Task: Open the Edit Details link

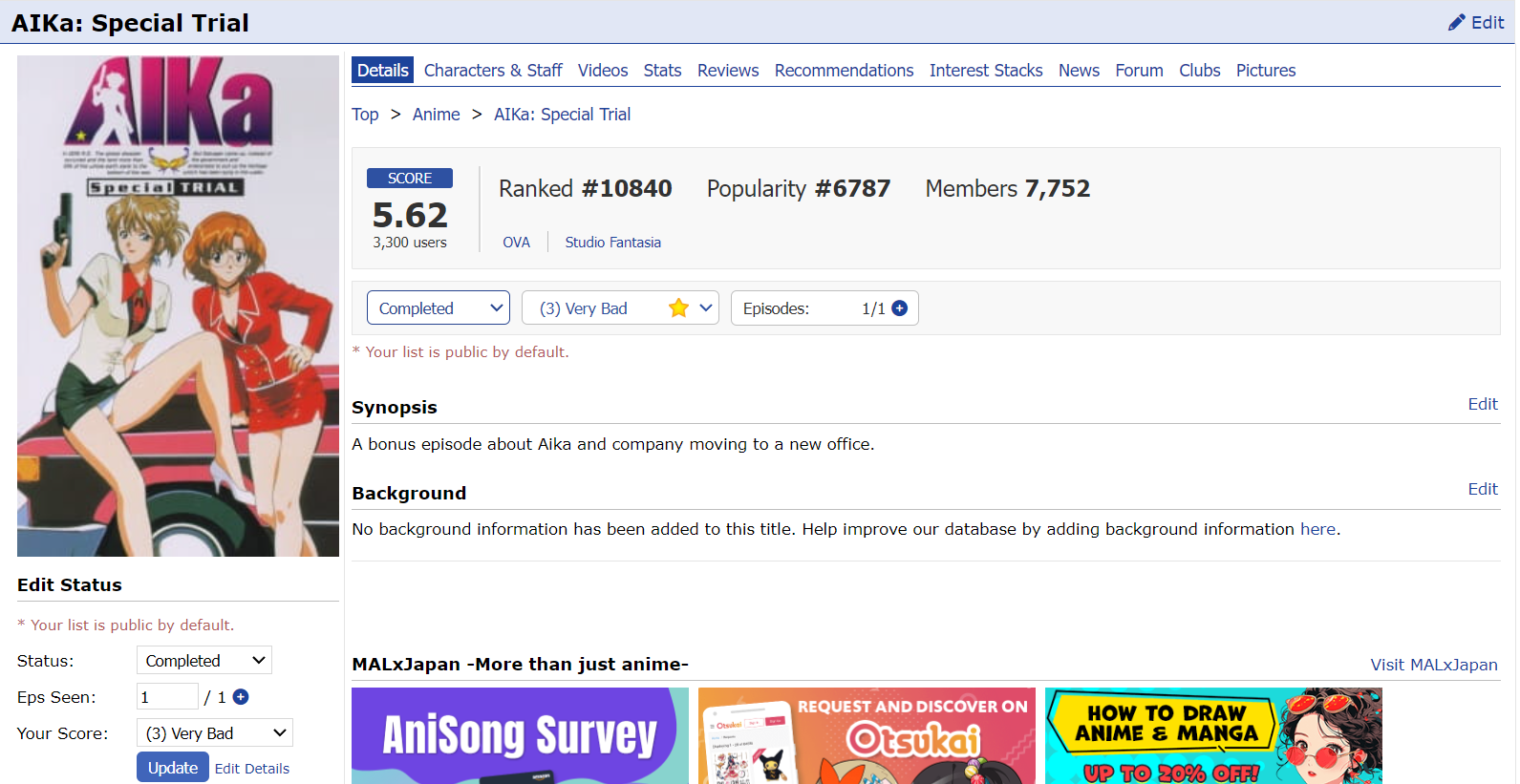Action: pos(252,768)
